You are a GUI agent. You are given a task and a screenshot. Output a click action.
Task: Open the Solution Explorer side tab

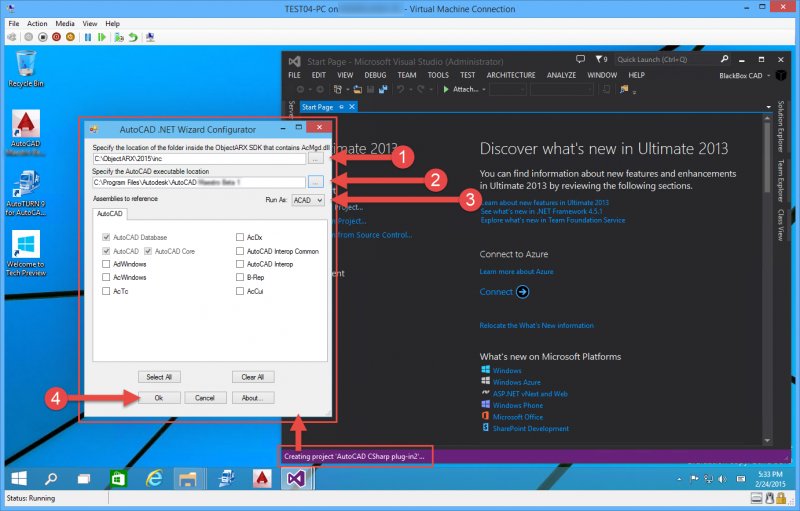tap(780, 126)
